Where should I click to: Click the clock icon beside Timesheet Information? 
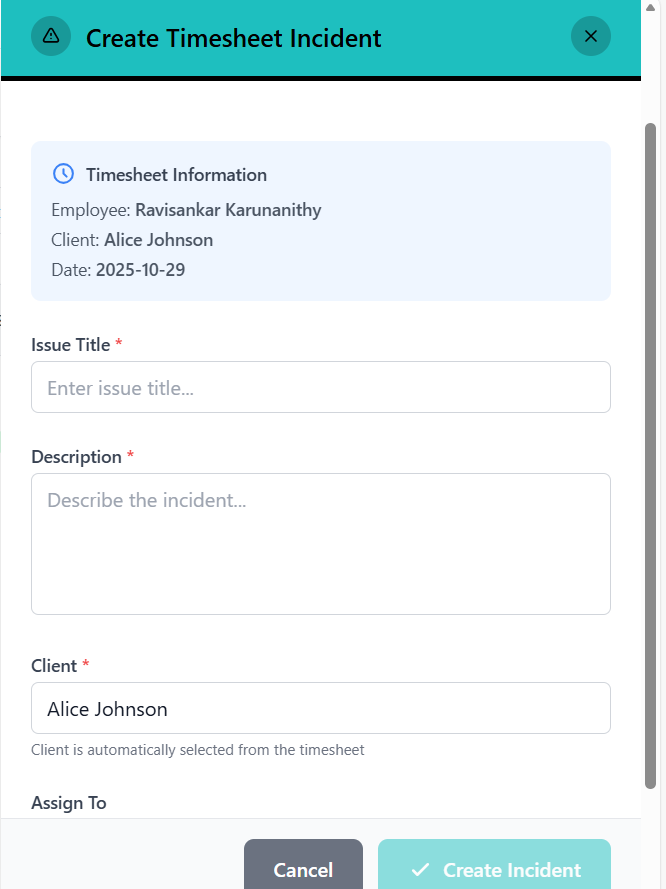coord(63,173)
